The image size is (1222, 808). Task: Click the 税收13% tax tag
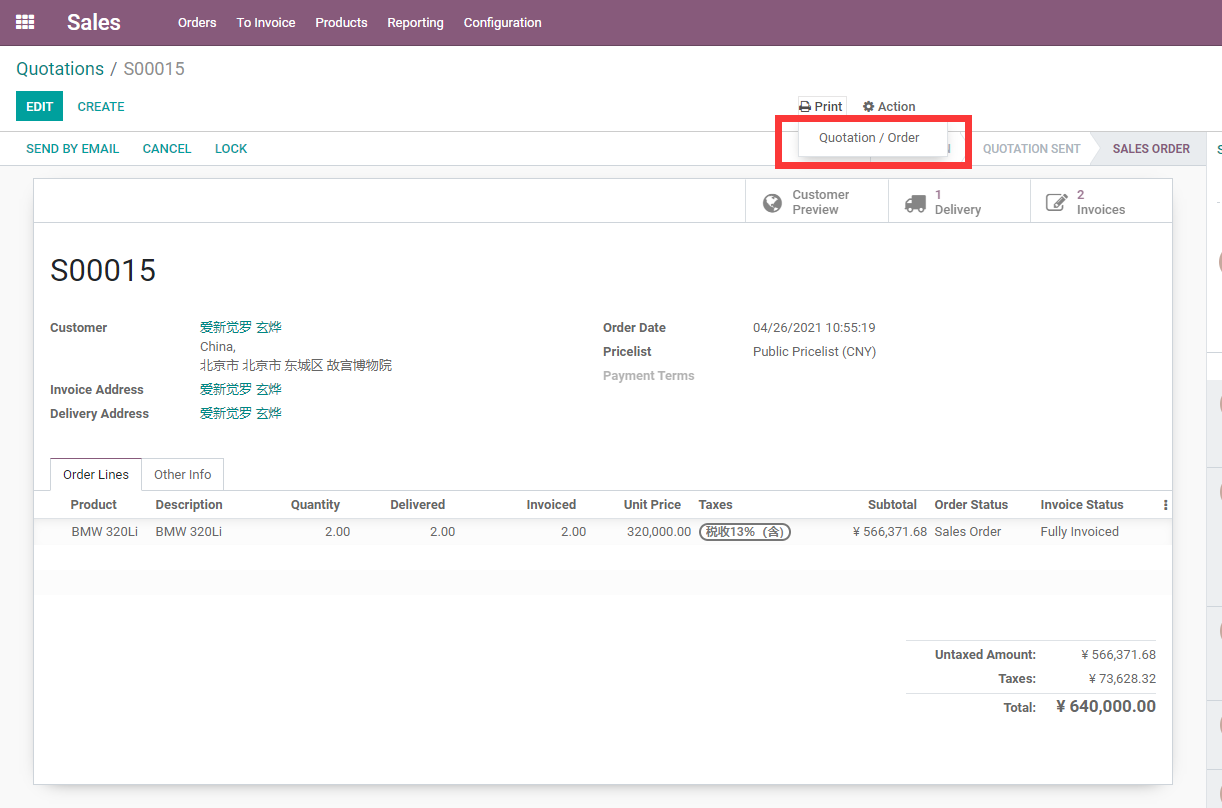pyautogui.click(x=745, y=532)
